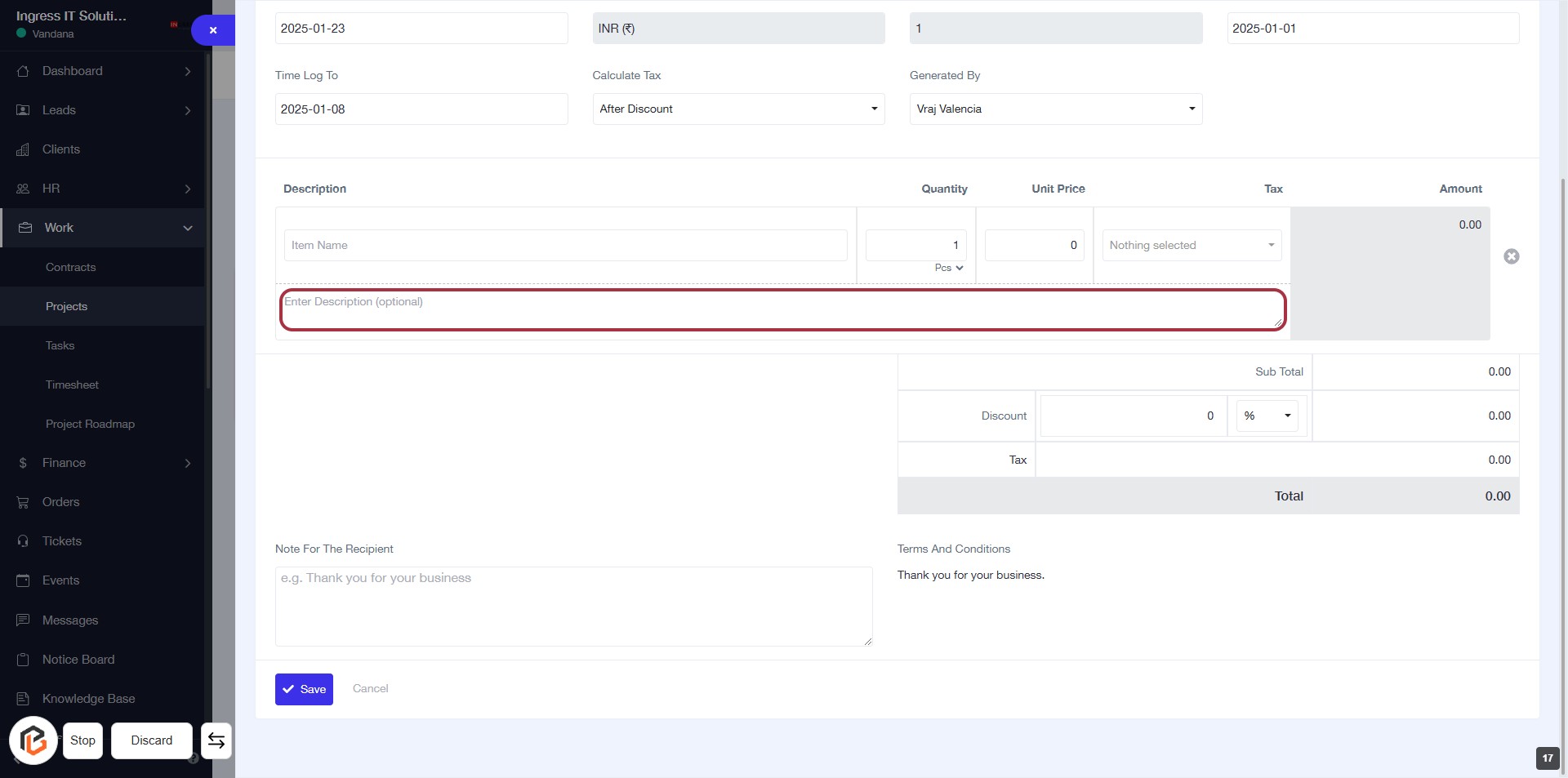Screen dimensions: 1568x778
Task: Click the Item Name input field
Action: tap(565, 245)
